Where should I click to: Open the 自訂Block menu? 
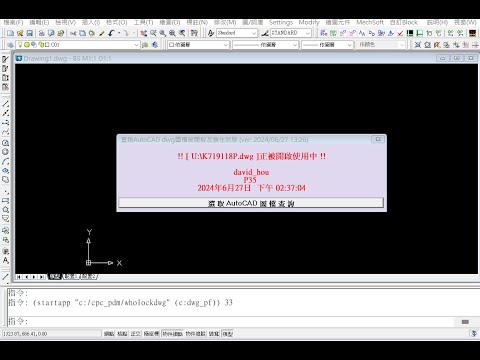[x=404, y=22]
